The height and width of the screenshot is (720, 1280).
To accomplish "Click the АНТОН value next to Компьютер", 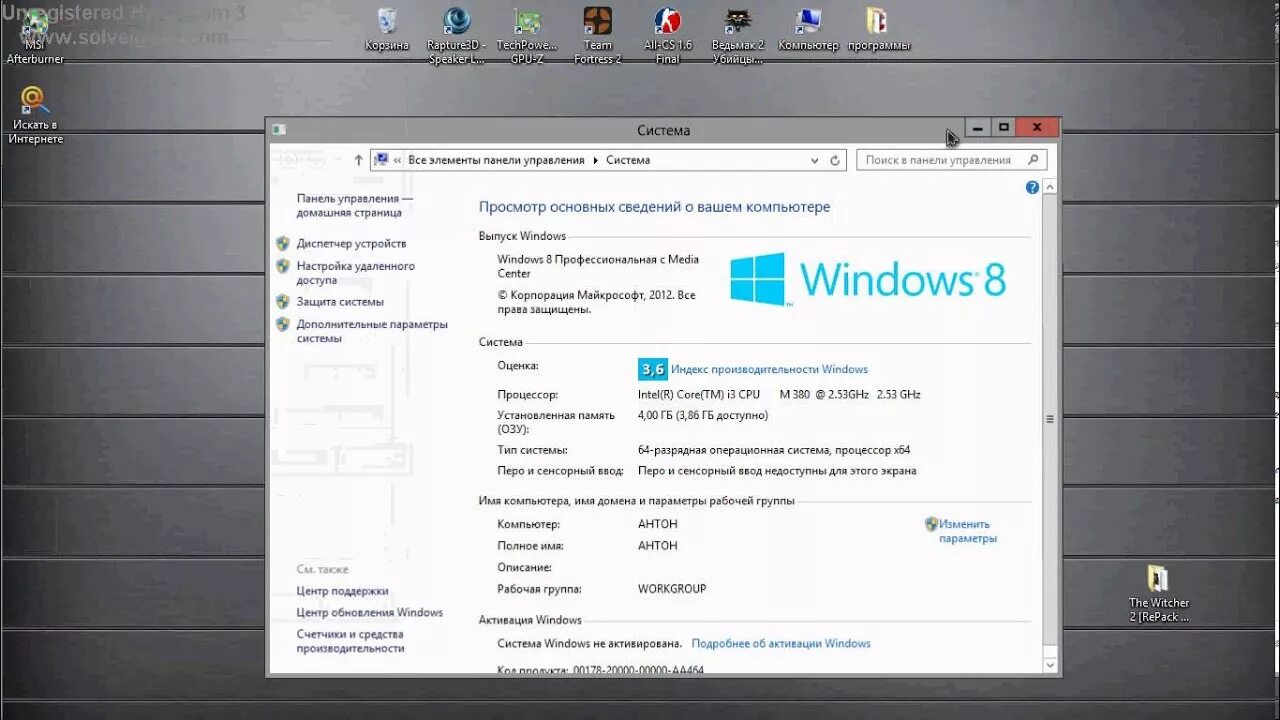I will 658,524.
